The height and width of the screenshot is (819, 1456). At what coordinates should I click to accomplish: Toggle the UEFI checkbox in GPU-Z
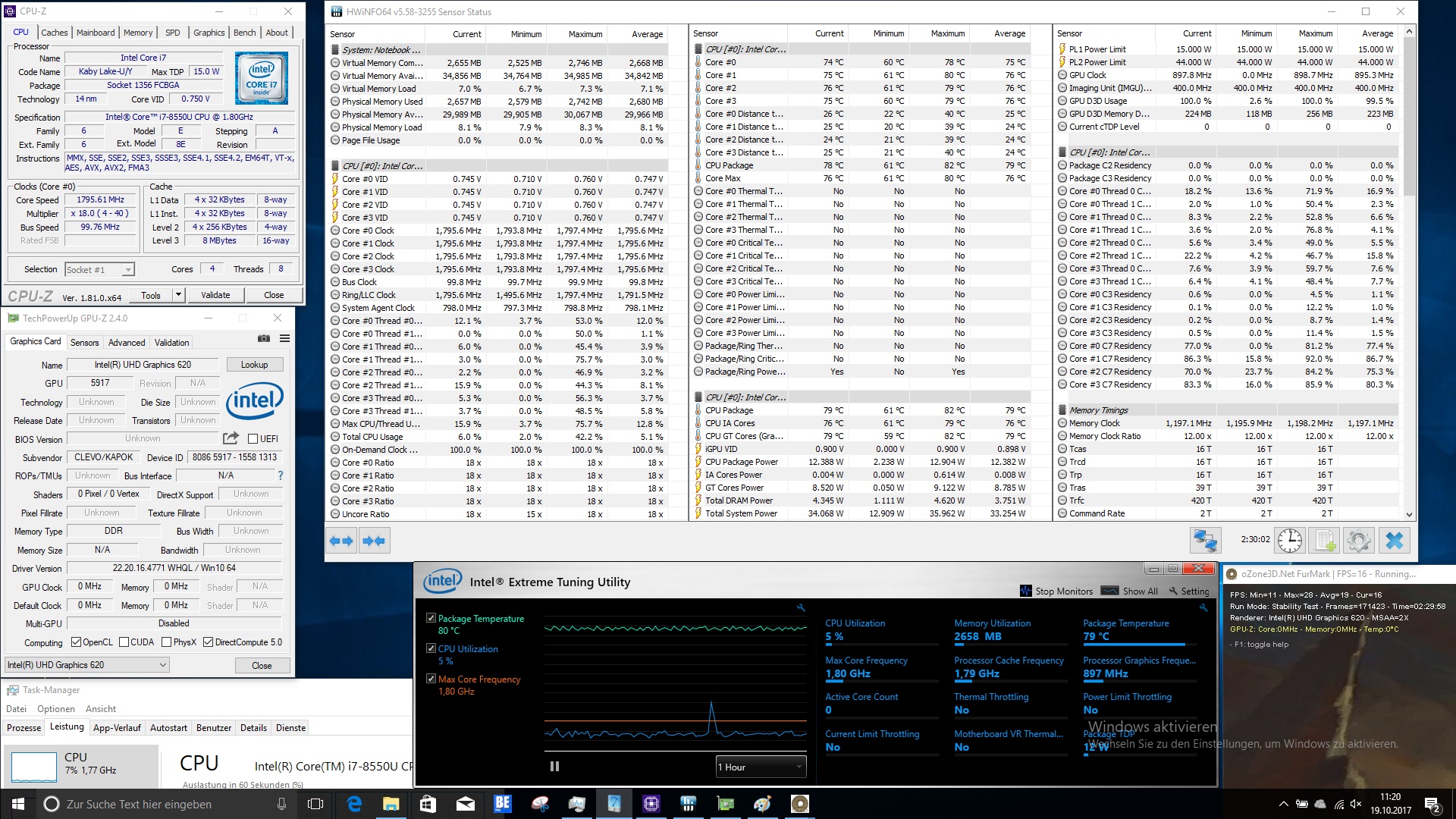253,439
